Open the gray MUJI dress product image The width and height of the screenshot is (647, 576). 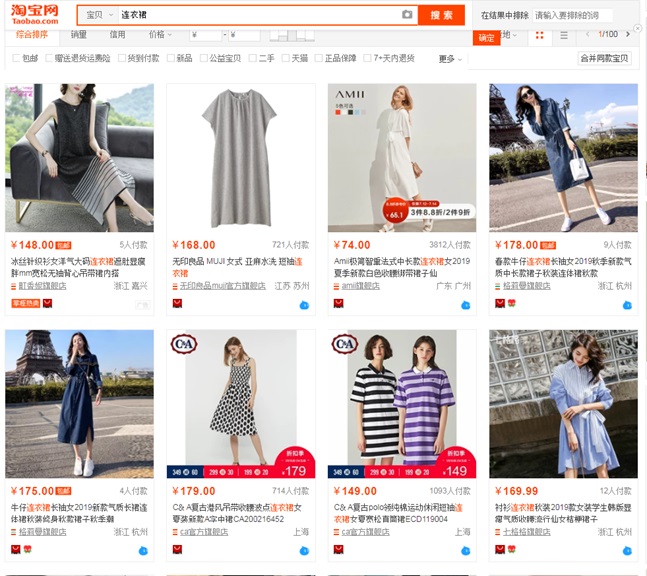click(x=241, y=158)
